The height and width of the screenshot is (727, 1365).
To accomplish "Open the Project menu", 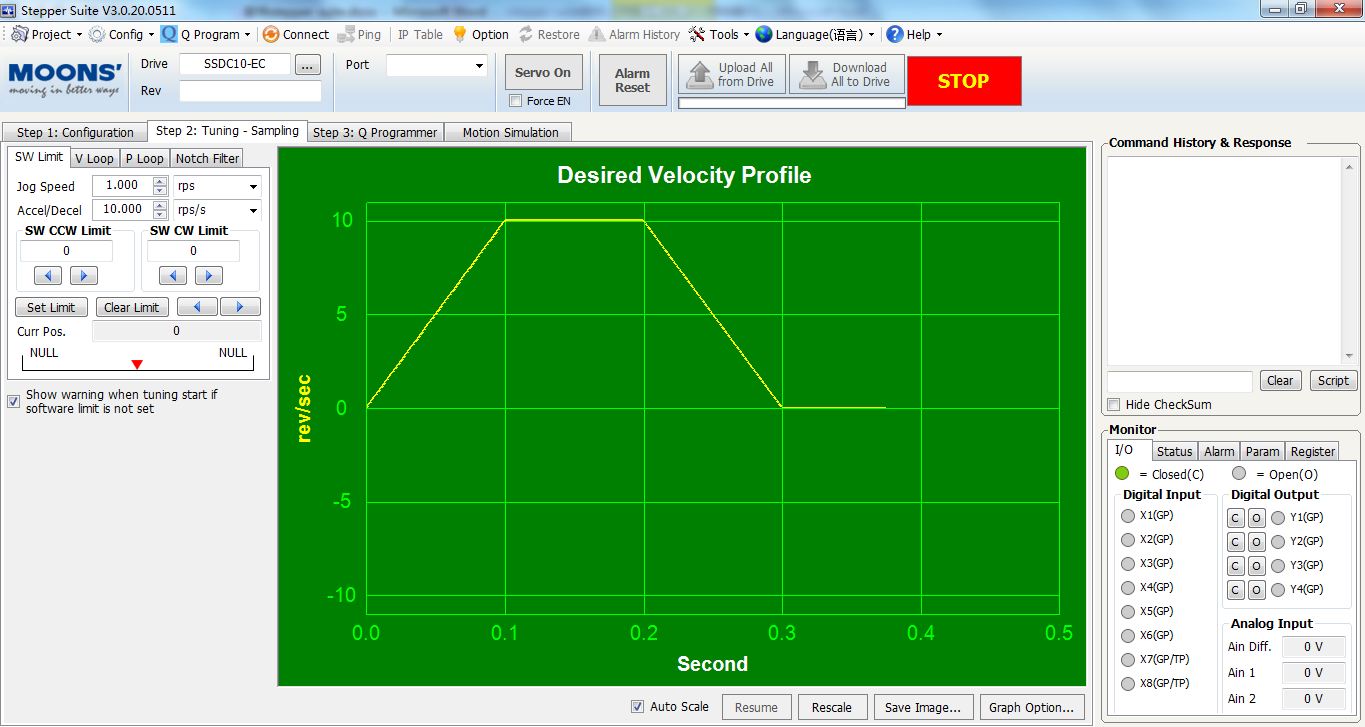I will pos(46,34).
